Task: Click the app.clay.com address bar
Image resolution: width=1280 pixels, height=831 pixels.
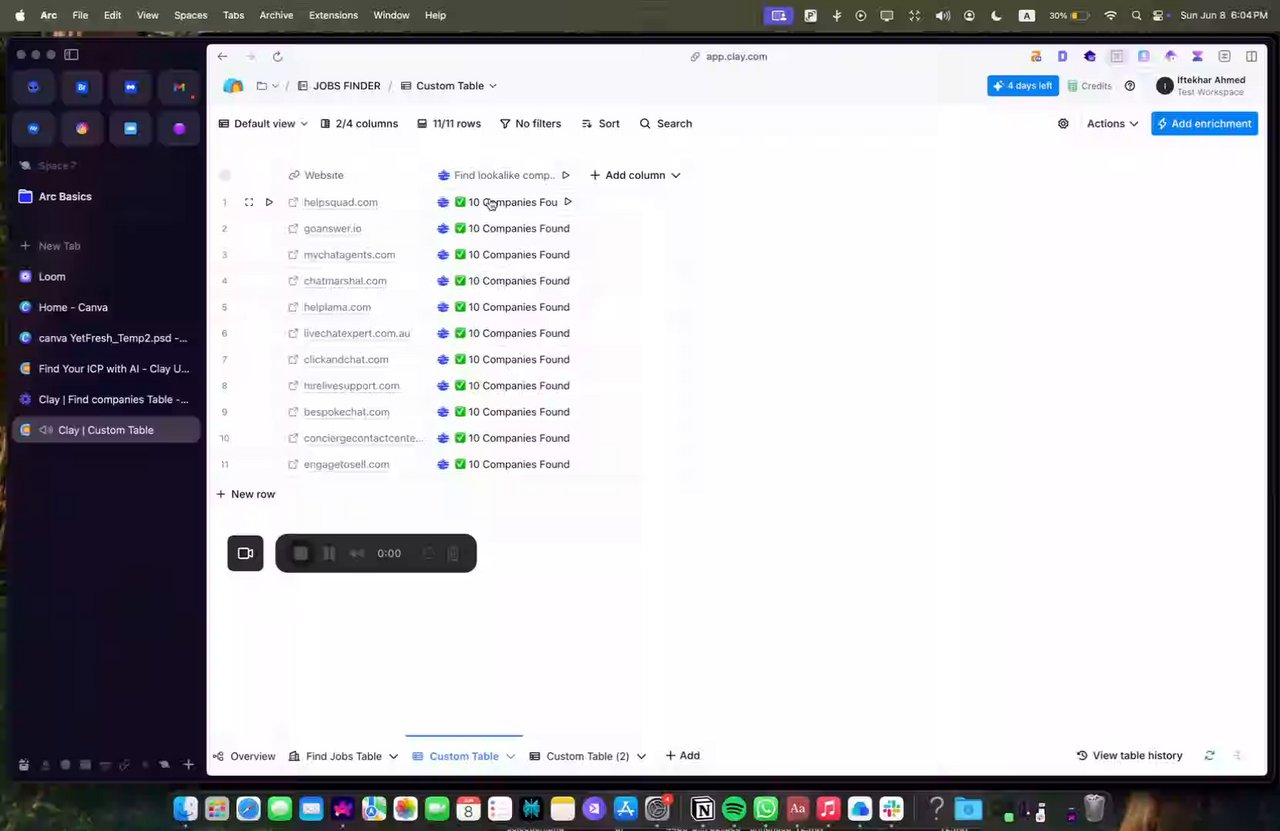Action: (729, 57)
